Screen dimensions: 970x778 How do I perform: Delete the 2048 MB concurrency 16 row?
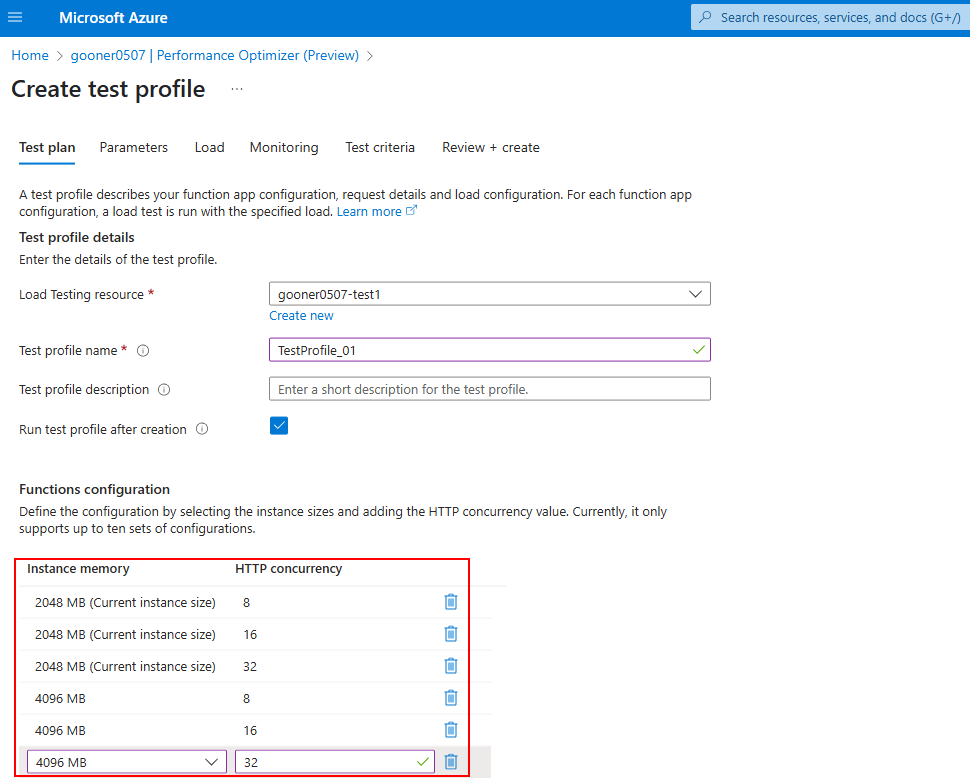click(x=451, y=634)
